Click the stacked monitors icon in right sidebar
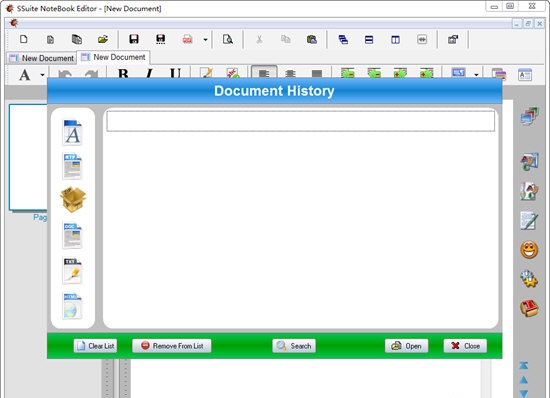 point(529,116)
